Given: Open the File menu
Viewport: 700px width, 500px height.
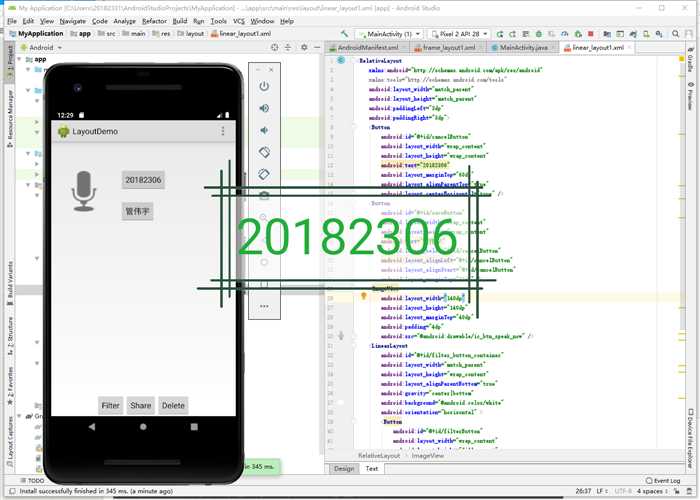Looking at the screenshot, I should click(x=12, y=21).
